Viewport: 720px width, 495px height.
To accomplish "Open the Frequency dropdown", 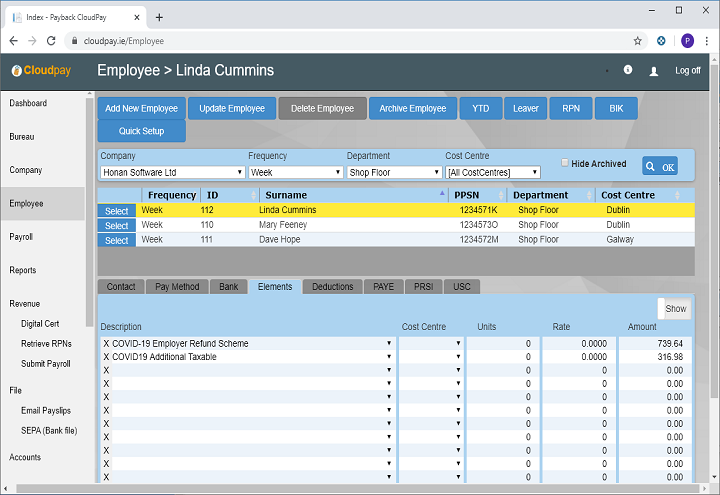I will click(295, 172).
